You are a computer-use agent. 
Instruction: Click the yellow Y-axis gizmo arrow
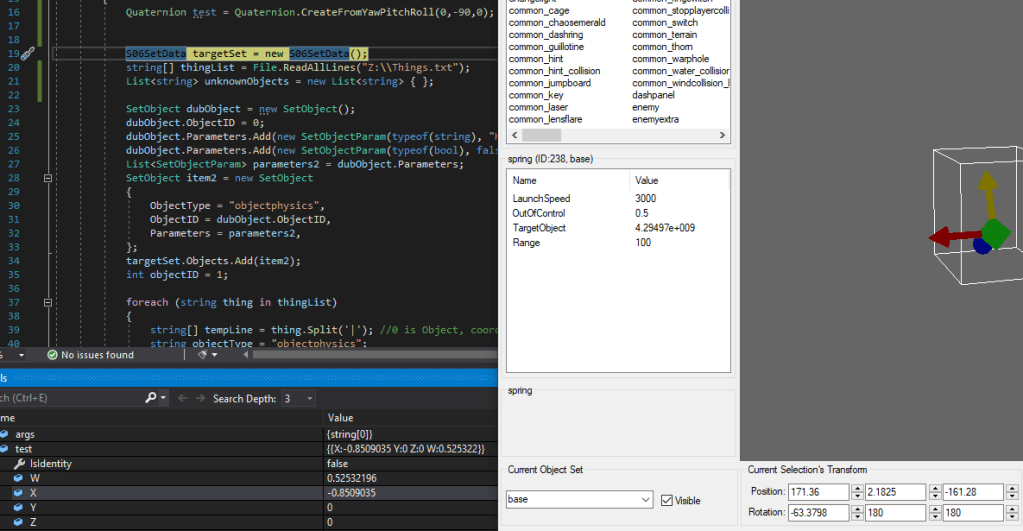click(x=987, y=191)
